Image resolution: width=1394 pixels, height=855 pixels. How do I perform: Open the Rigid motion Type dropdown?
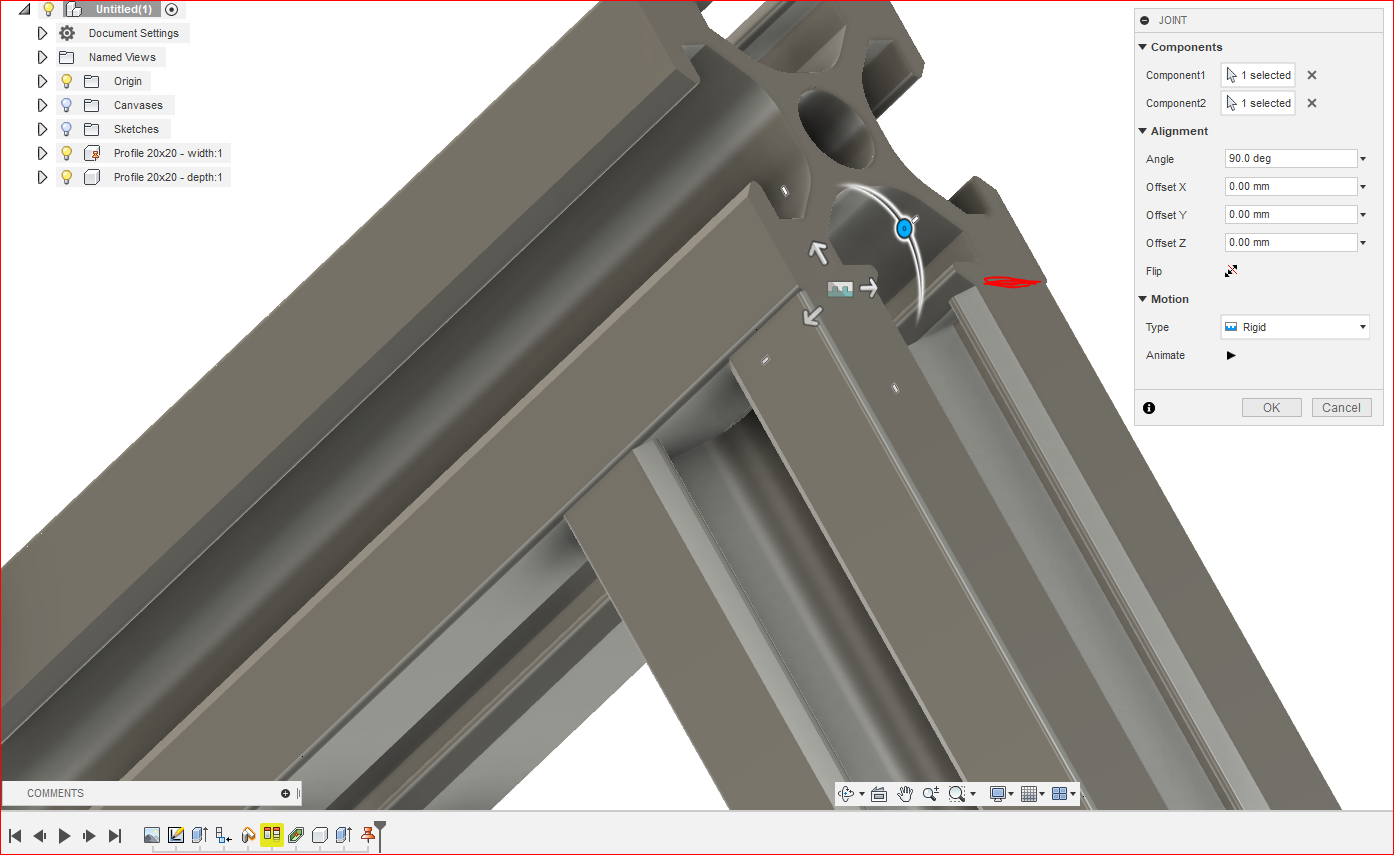pos(1364,326)
